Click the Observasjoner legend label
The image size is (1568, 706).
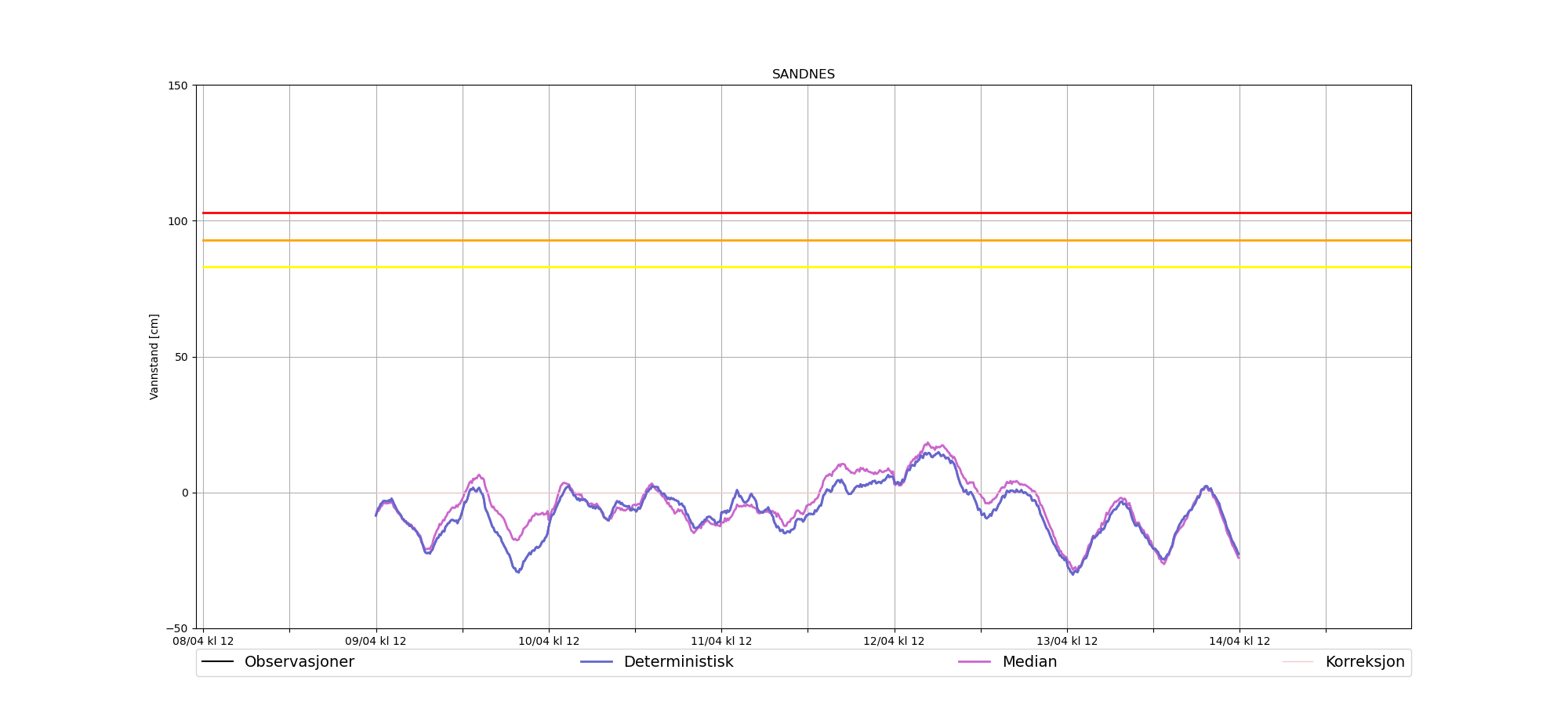[299, 662]
